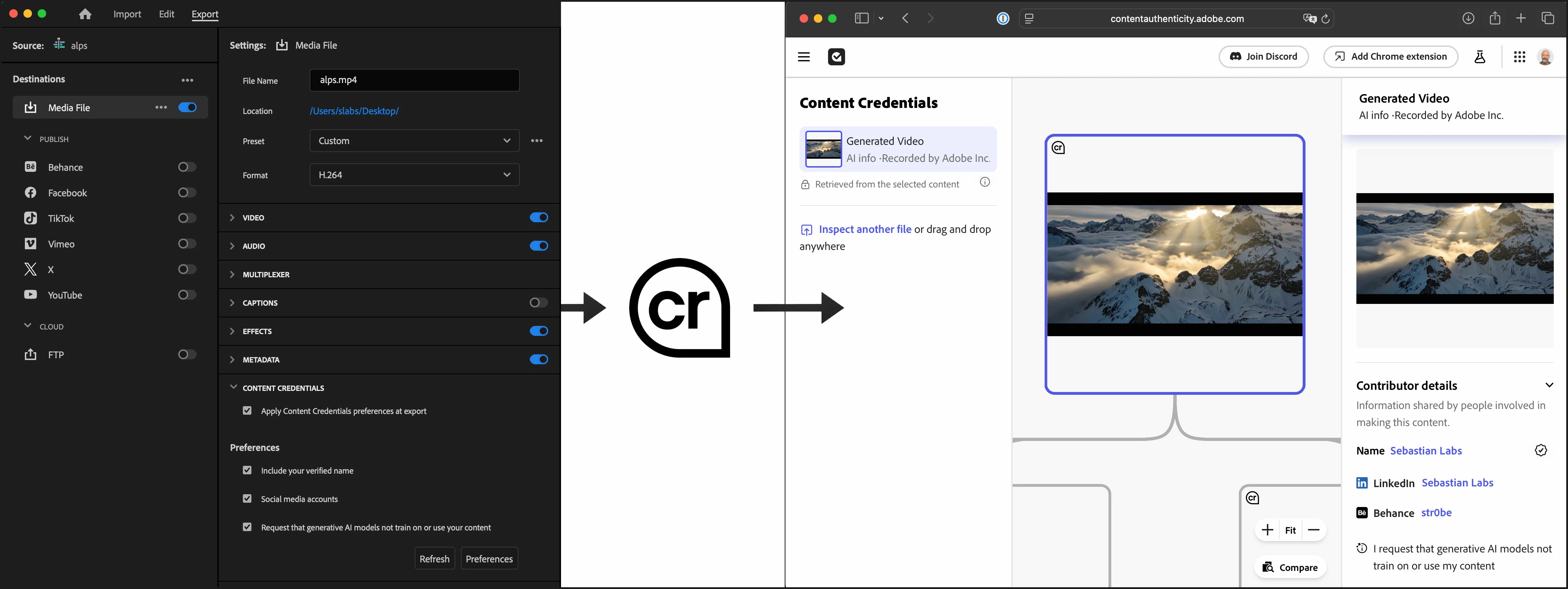Viewport: 1568px width, 589px height.
Task: Click Safari share icon in toolbar
Action: pyautogui.click(x=1495, y=18)
